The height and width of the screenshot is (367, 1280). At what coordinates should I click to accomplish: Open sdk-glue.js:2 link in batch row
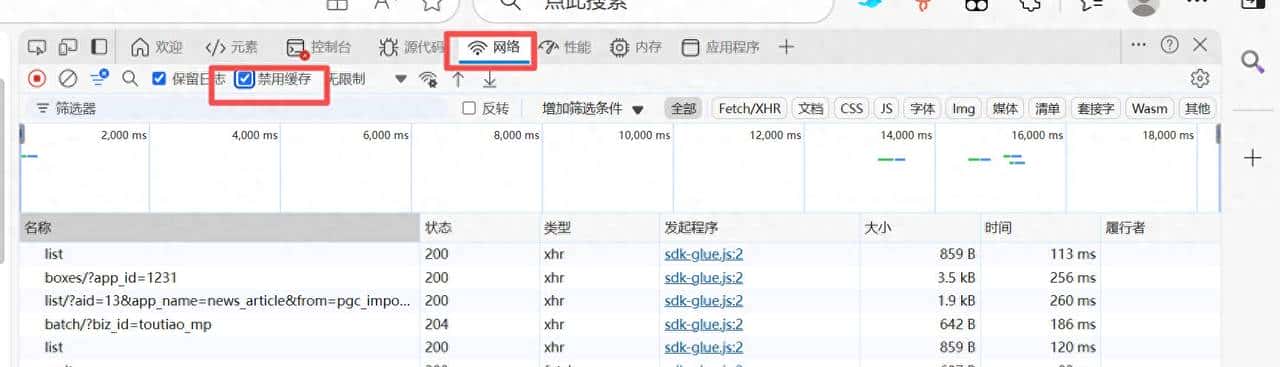click(x=704, y=324)
